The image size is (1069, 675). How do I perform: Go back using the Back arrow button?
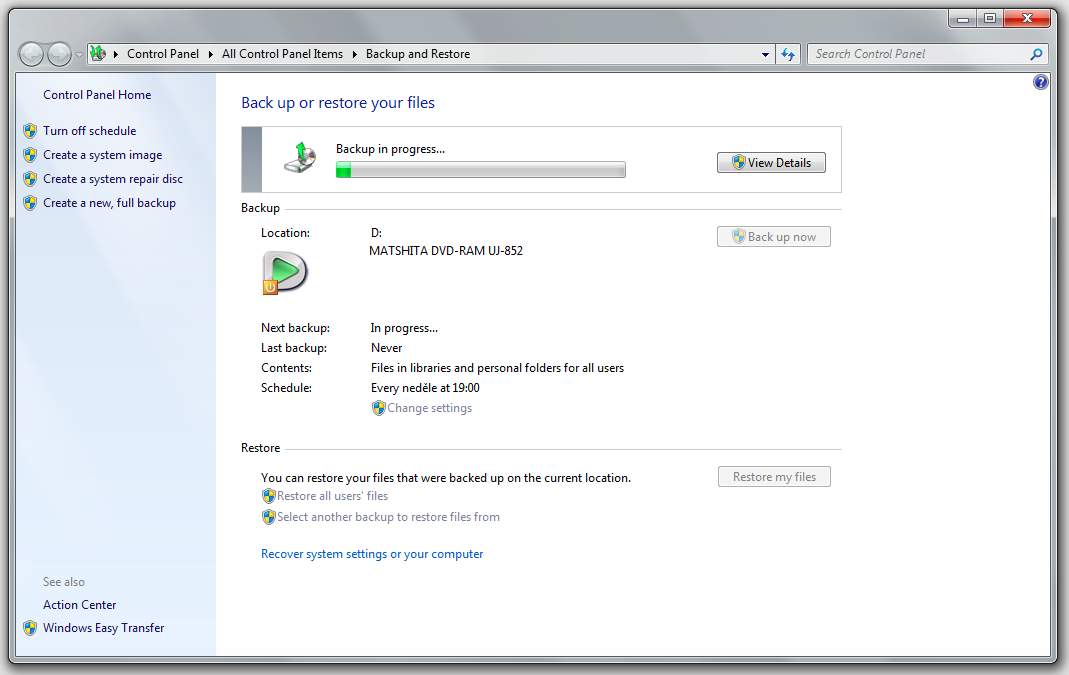tap(31, 54)
